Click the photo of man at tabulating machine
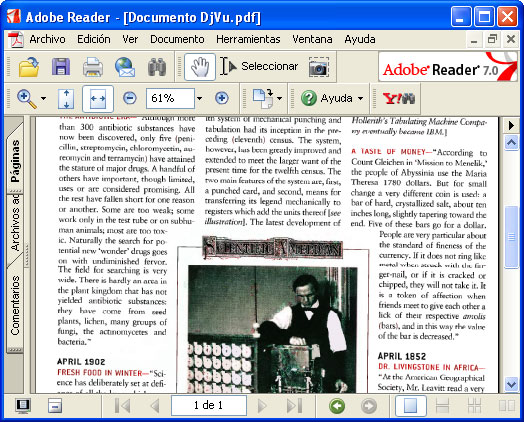 (272, 329)
